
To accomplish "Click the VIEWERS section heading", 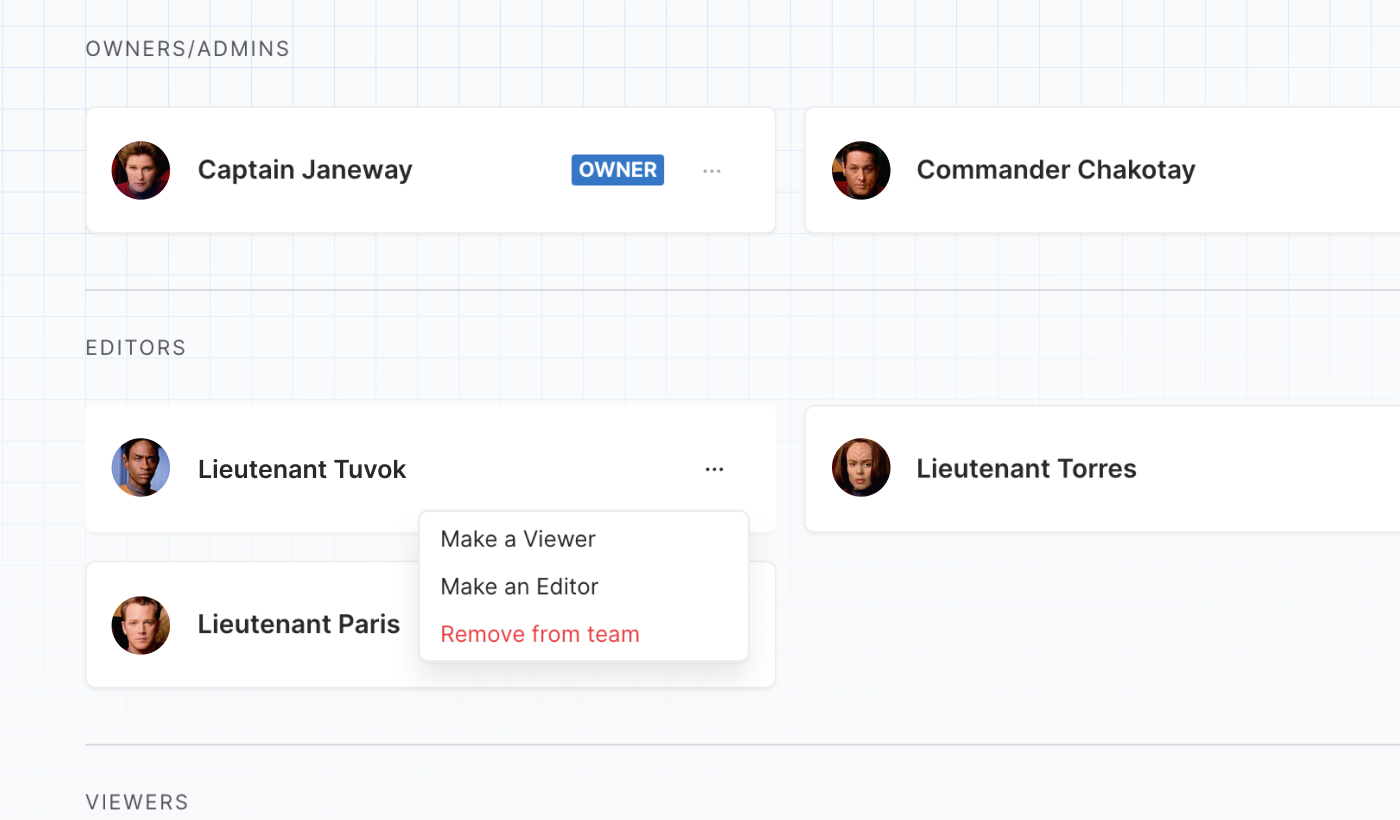I will coord(137,802).
